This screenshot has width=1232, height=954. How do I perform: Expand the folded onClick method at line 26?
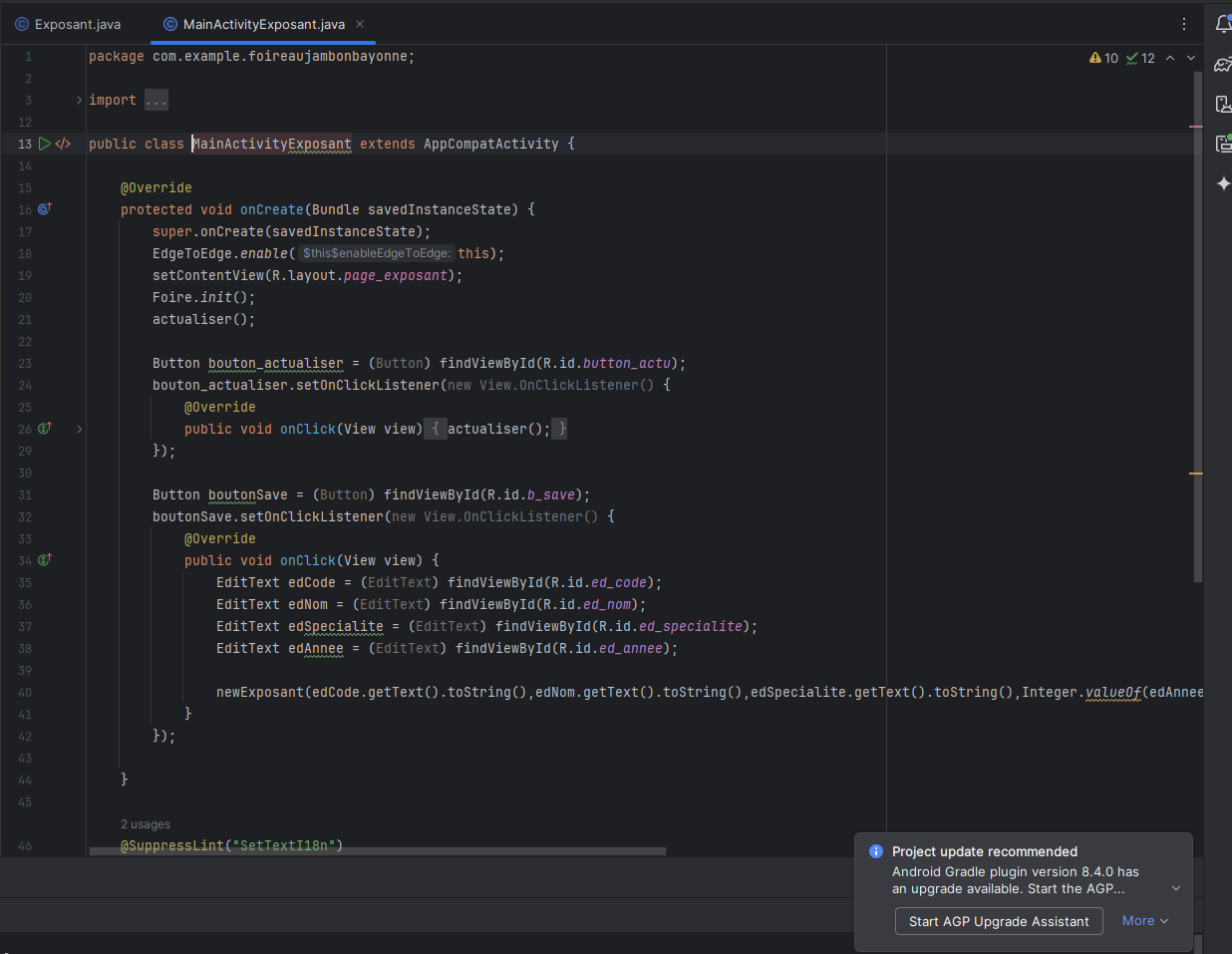tap(80, 429)
